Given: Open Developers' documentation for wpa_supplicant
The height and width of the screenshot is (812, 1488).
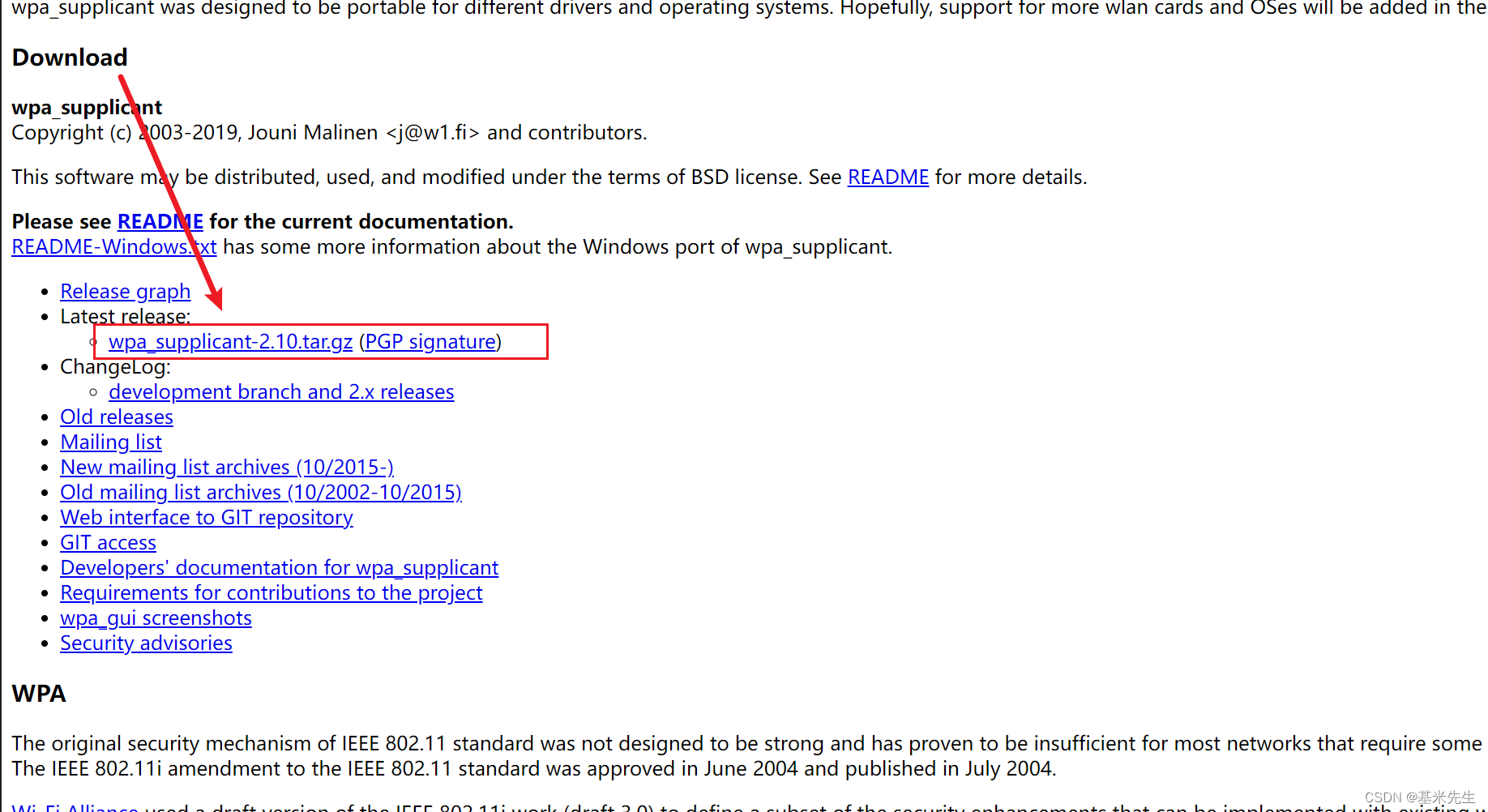Looking at the screenshot, I should tap(280, 567).
